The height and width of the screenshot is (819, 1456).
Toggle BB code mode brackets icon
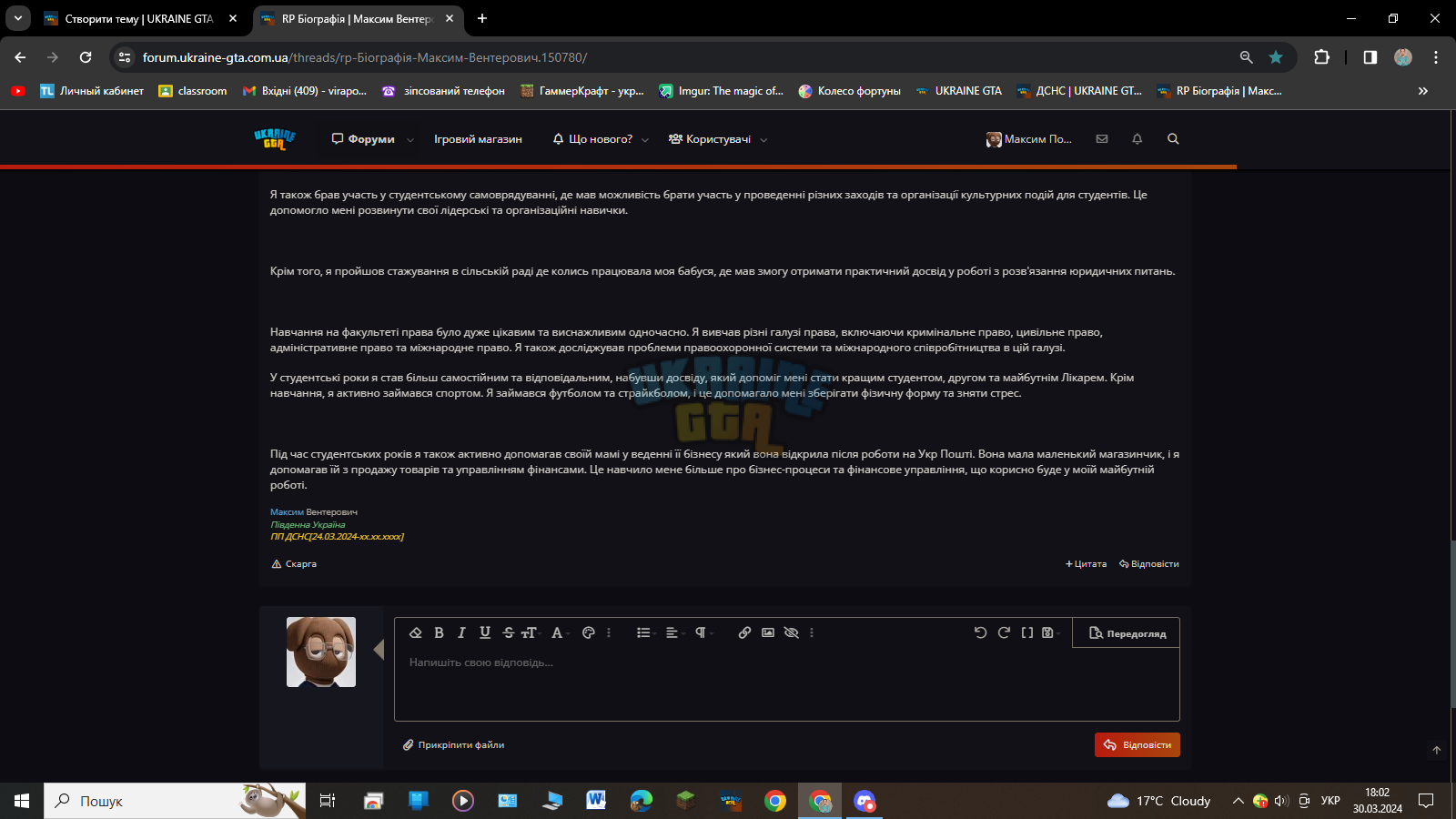(1027, 632)
